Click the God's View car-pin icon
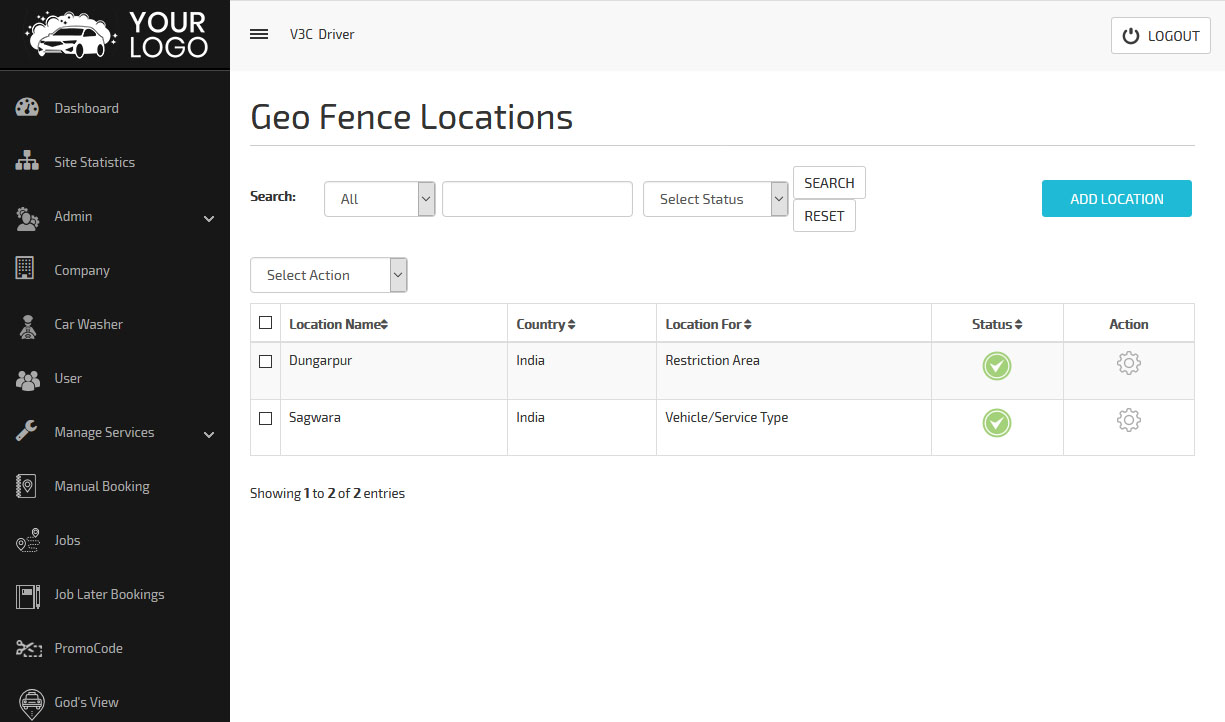Image resolution: width=1225 pixels, height=722 pixels. 32,703
